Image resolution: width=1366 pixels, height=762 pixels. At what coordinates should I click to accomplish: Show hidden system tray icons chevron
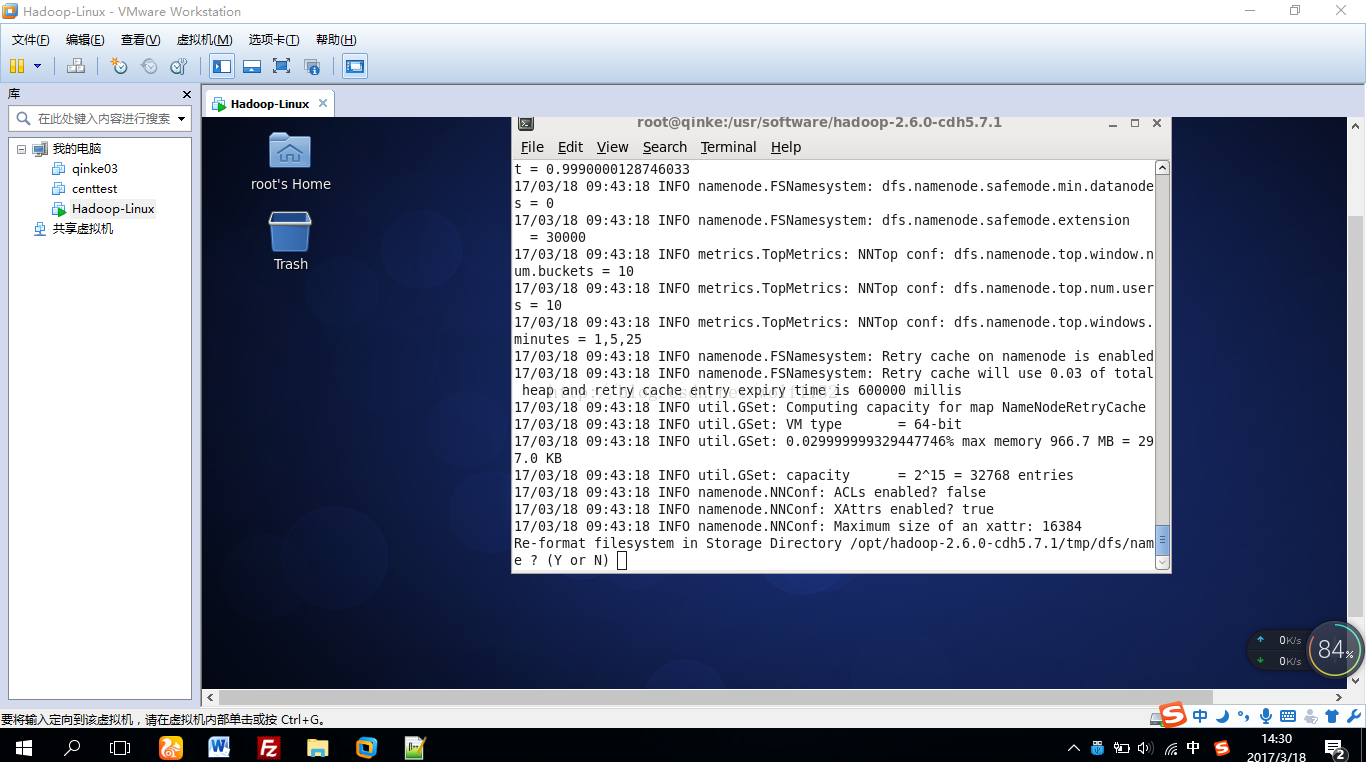(1074, 748)
